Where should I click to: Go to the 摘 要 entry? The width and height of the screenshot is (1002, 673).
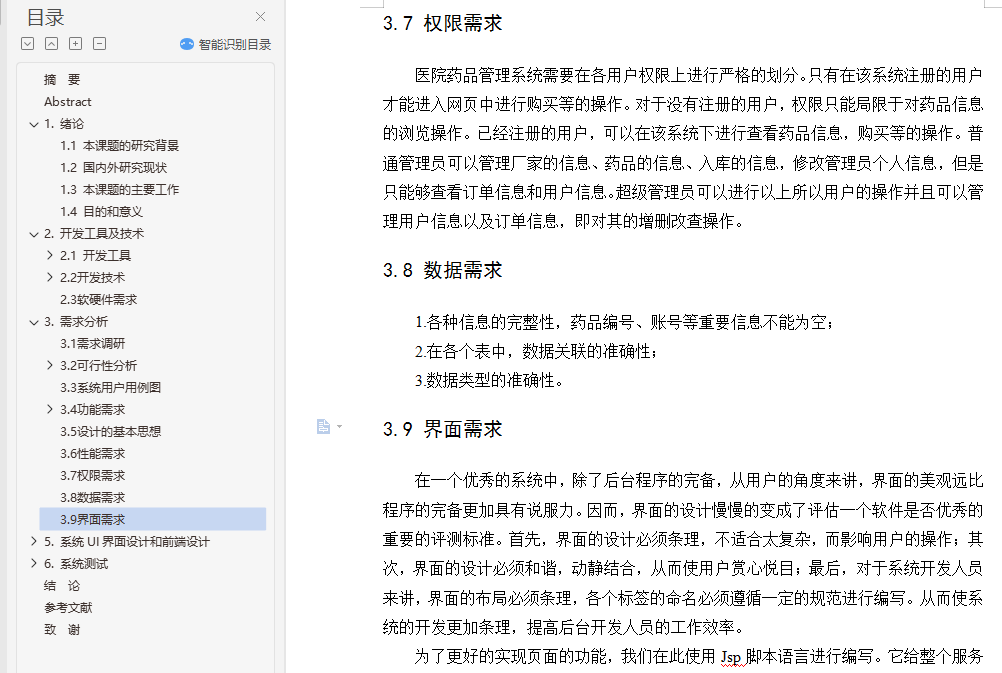pos(62,80)
